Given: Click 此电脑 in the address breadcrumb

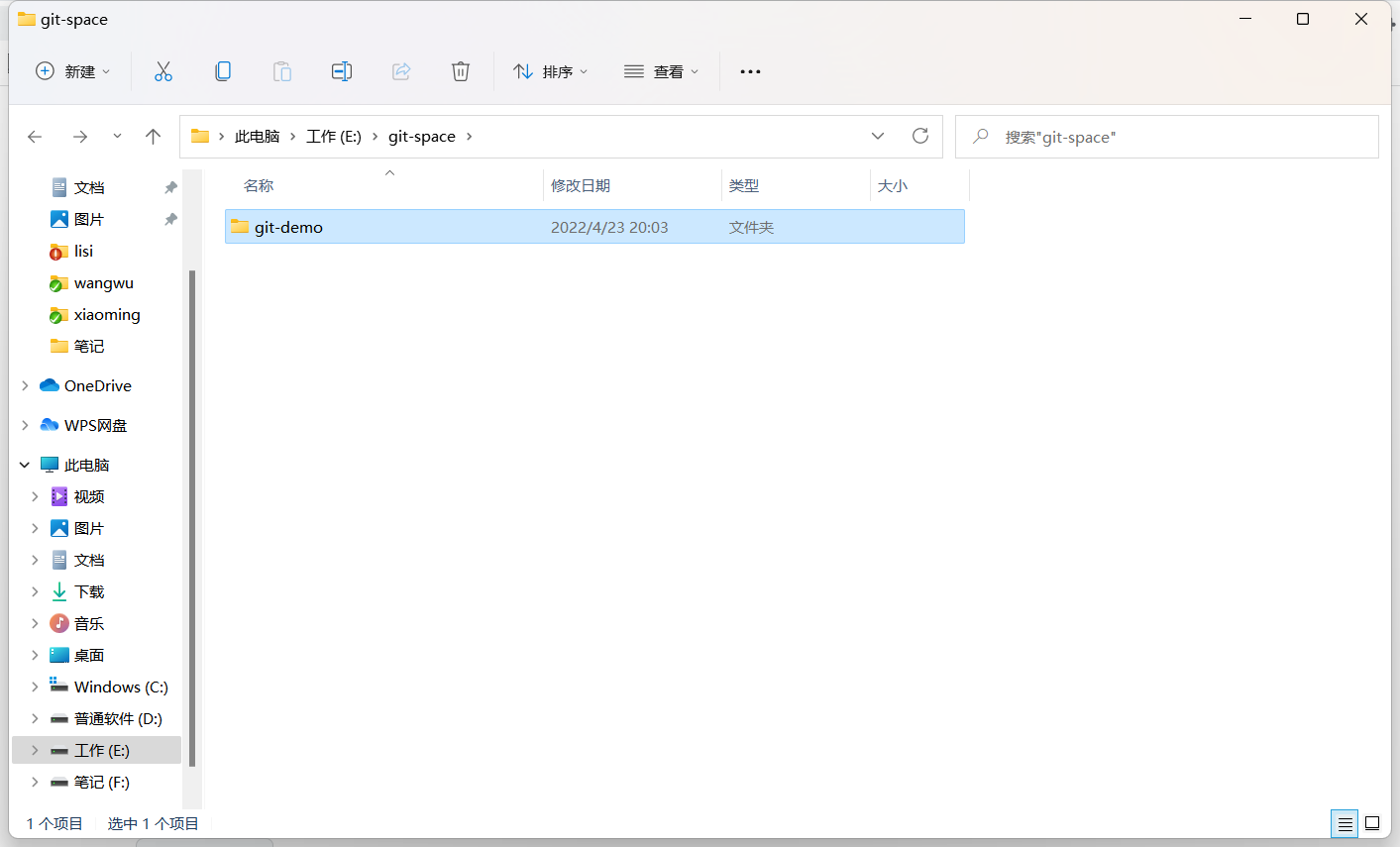Looking at the screenshot, I should point(258,137).
